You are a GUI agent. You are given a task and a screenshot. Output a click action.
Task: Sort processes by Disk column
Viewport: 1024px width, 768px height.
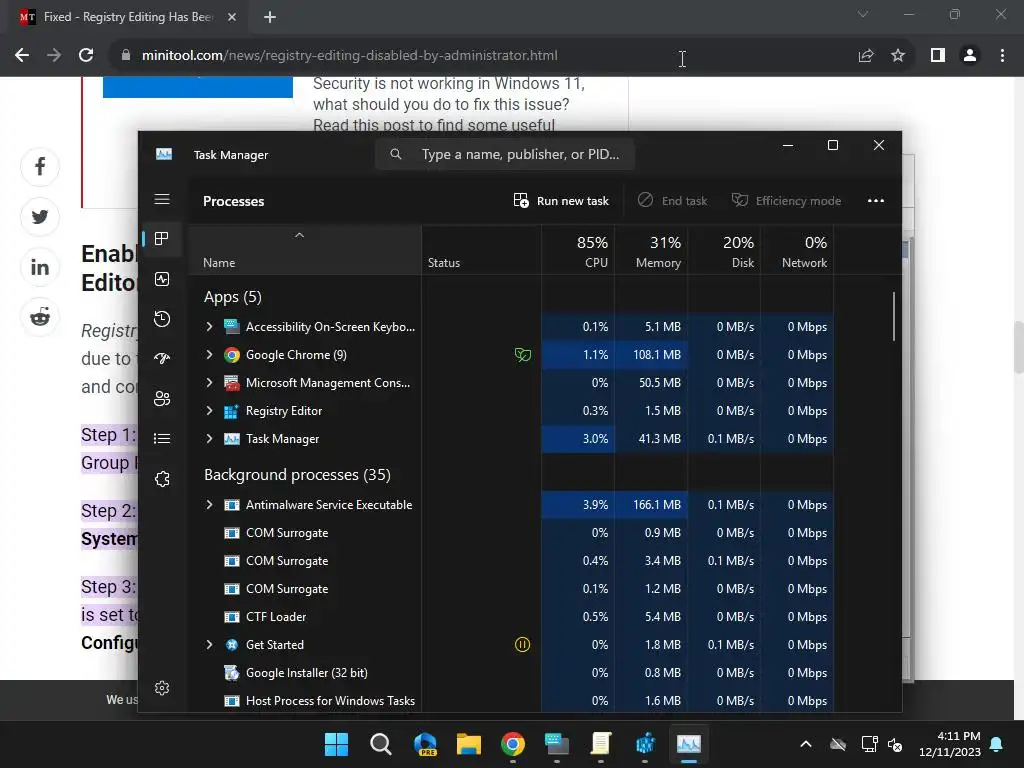[724, 251]
